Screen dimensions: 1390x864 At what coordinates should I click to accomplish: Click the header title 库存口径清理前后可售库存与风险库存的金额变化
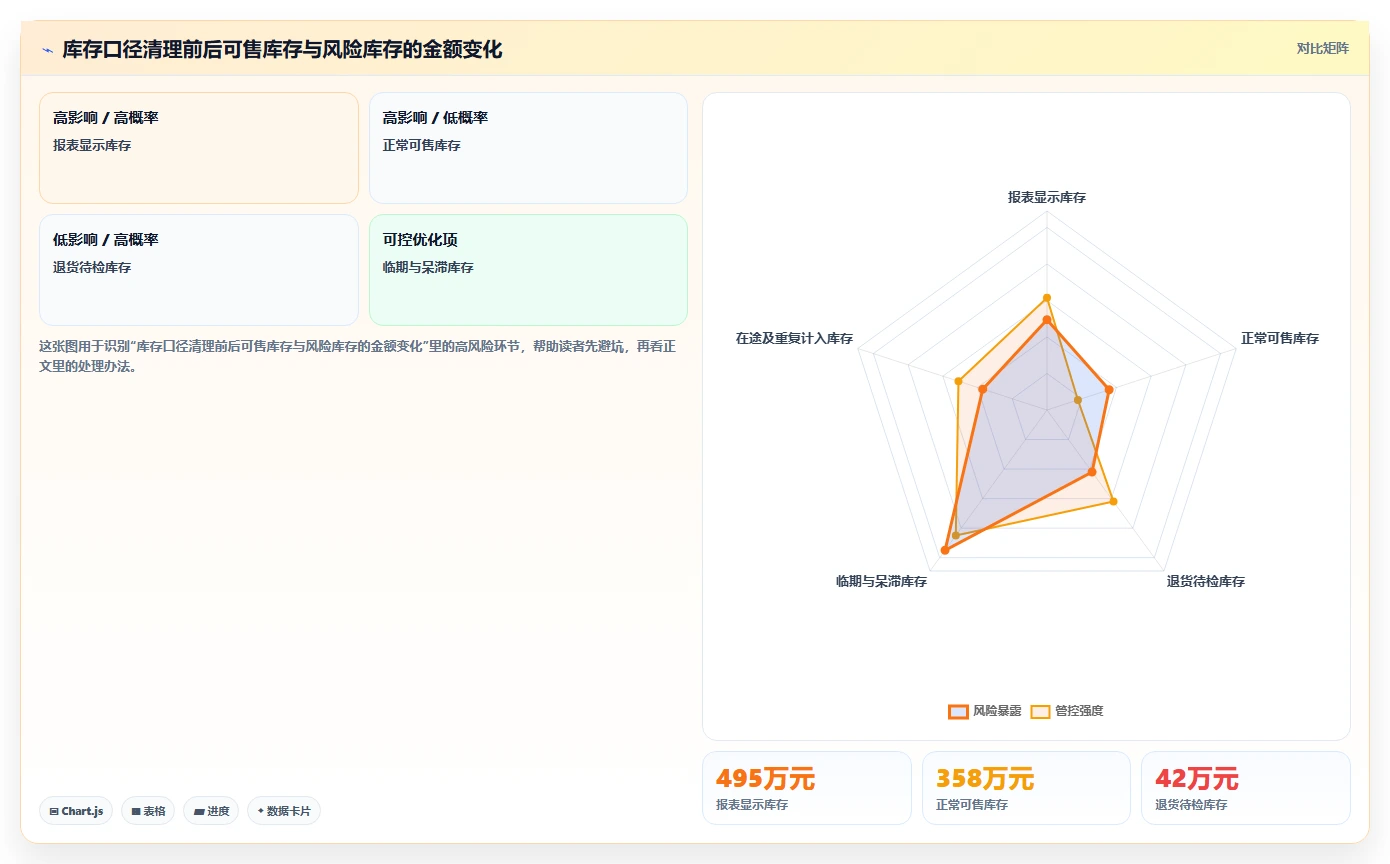(x=282, y=50)
